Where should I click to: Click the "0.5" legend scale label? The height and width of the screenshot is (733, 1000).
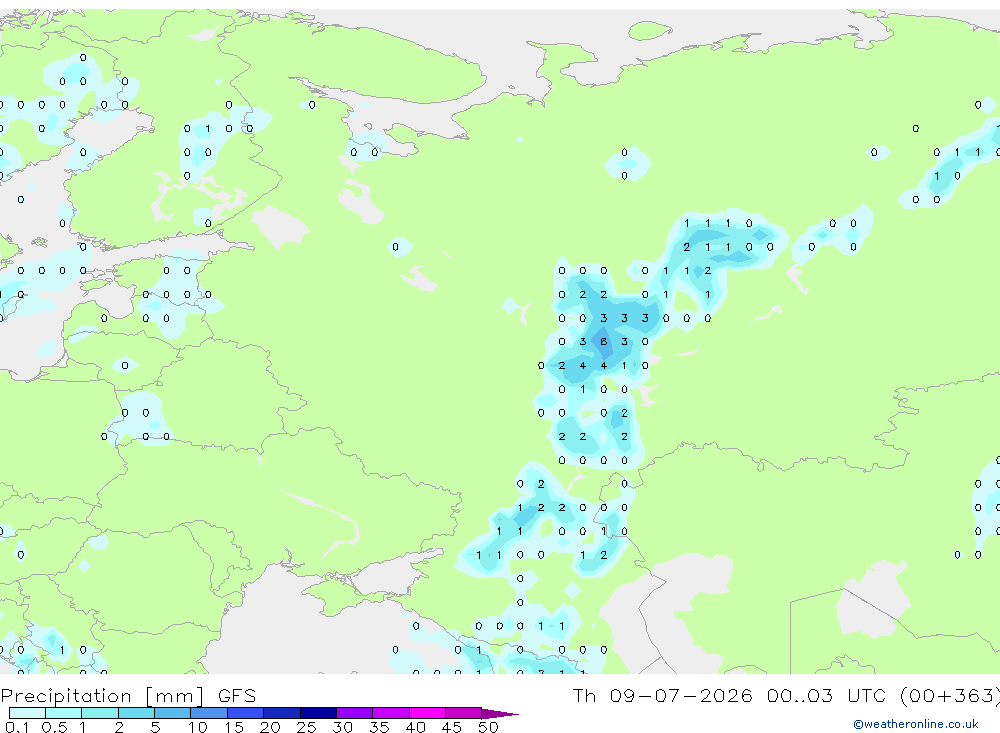click(54, 727)
